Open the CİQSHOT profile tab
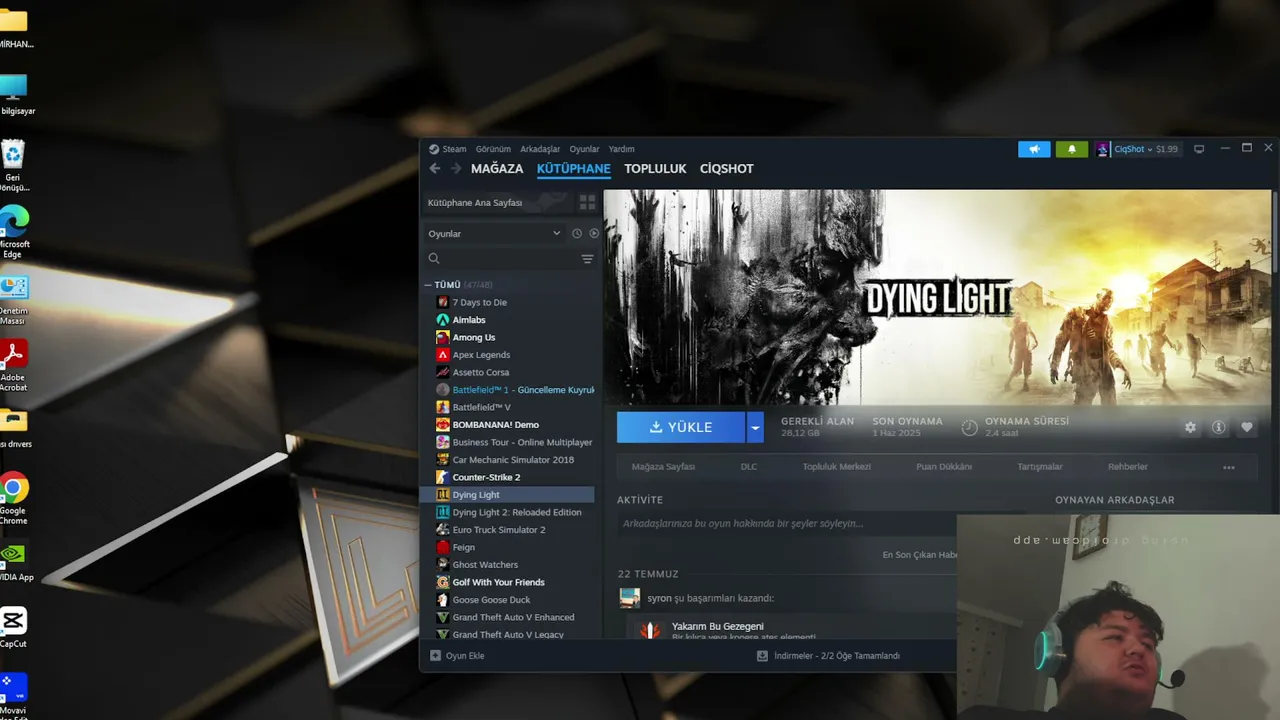 [727, 169]
